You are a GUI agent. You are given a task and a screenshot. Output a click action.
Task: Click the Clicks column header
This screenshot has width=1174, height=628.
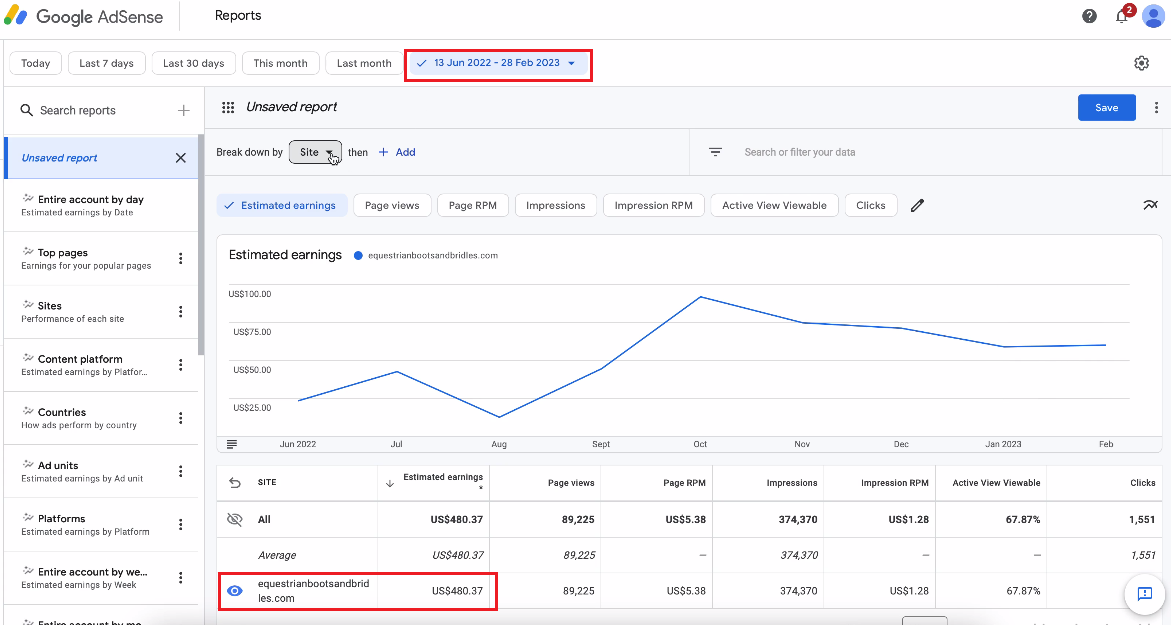[1143, 484]
